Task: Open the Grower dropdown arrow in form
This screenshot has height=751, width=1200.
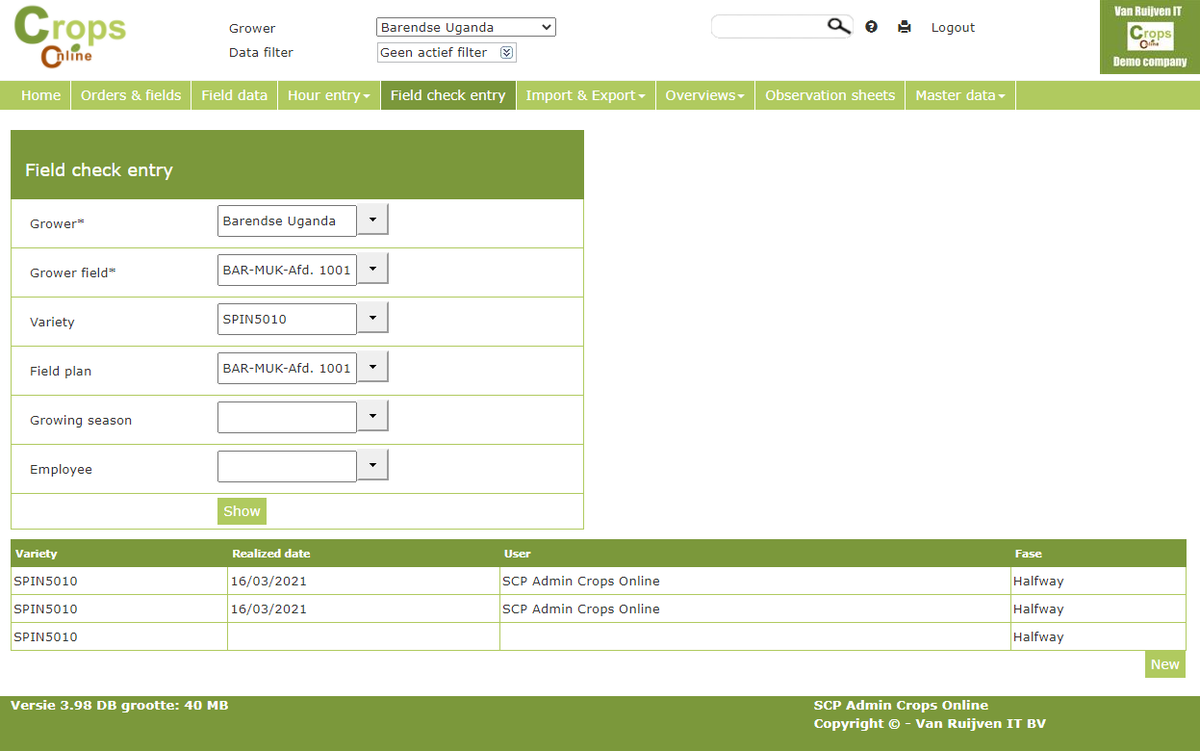Action: [x=373, y=220]
